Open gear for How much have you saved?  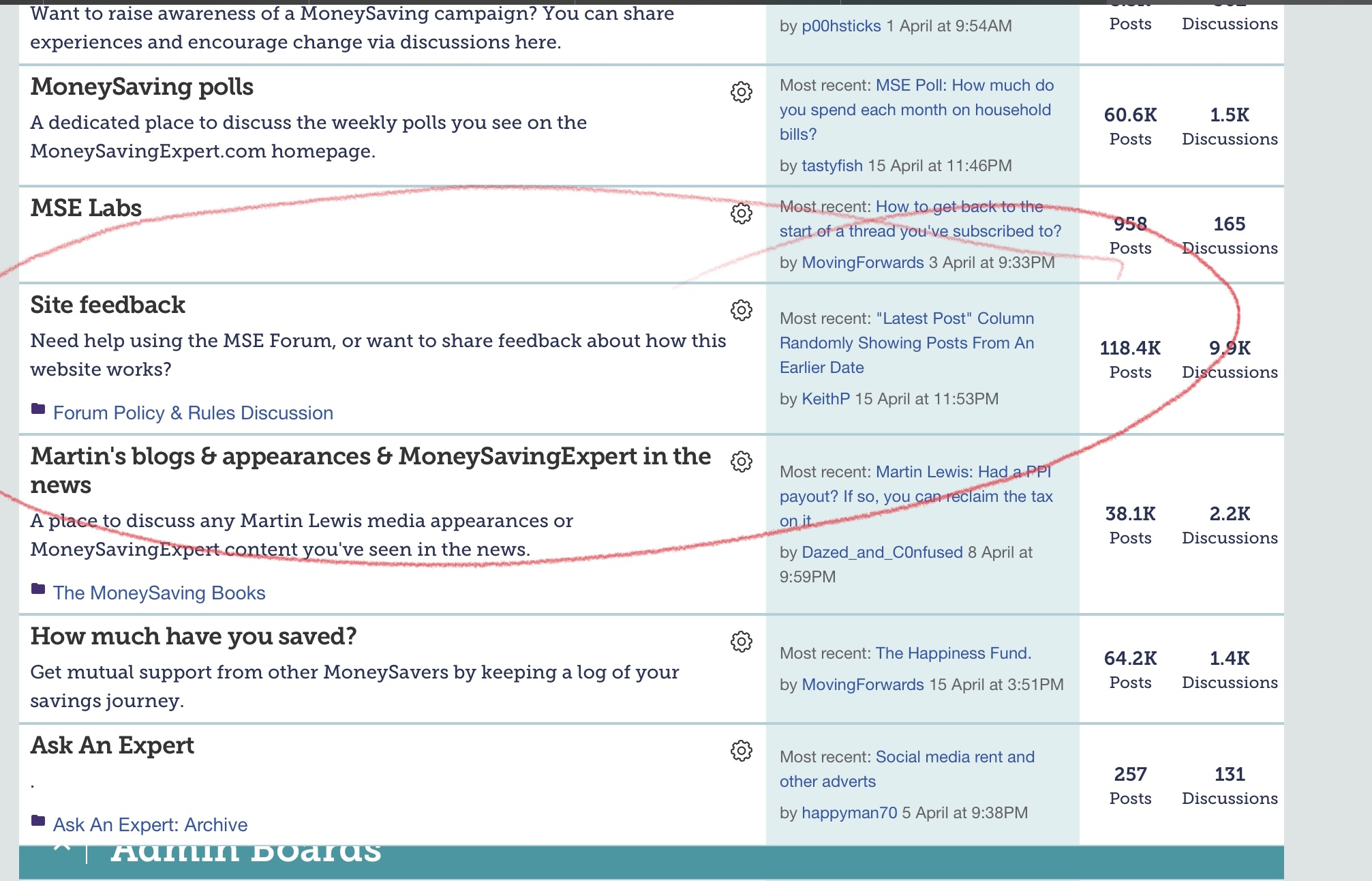742,642
